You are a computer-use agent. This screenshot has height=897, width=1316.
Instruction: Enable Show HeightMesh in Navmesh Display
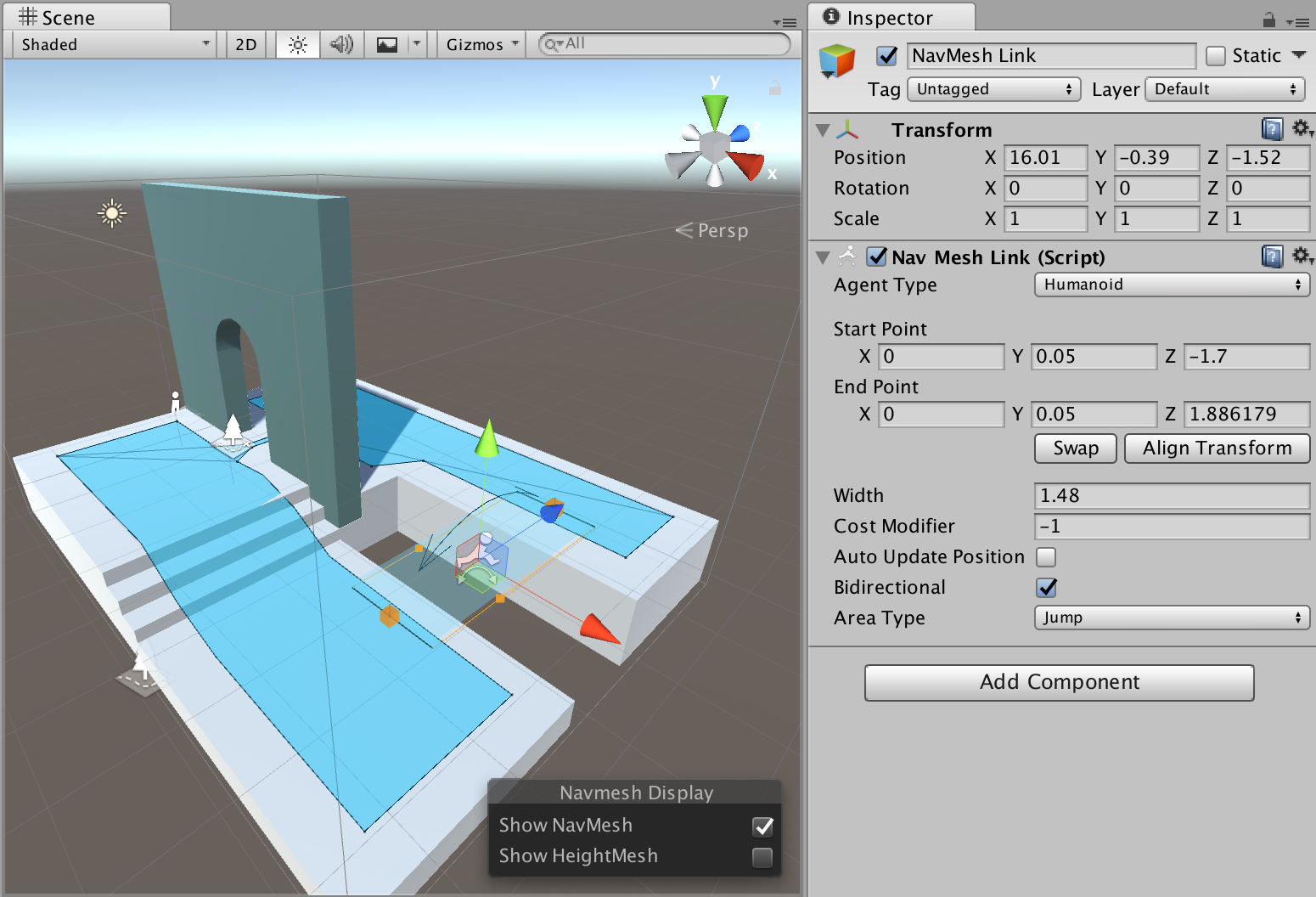(x=762, y=858)
